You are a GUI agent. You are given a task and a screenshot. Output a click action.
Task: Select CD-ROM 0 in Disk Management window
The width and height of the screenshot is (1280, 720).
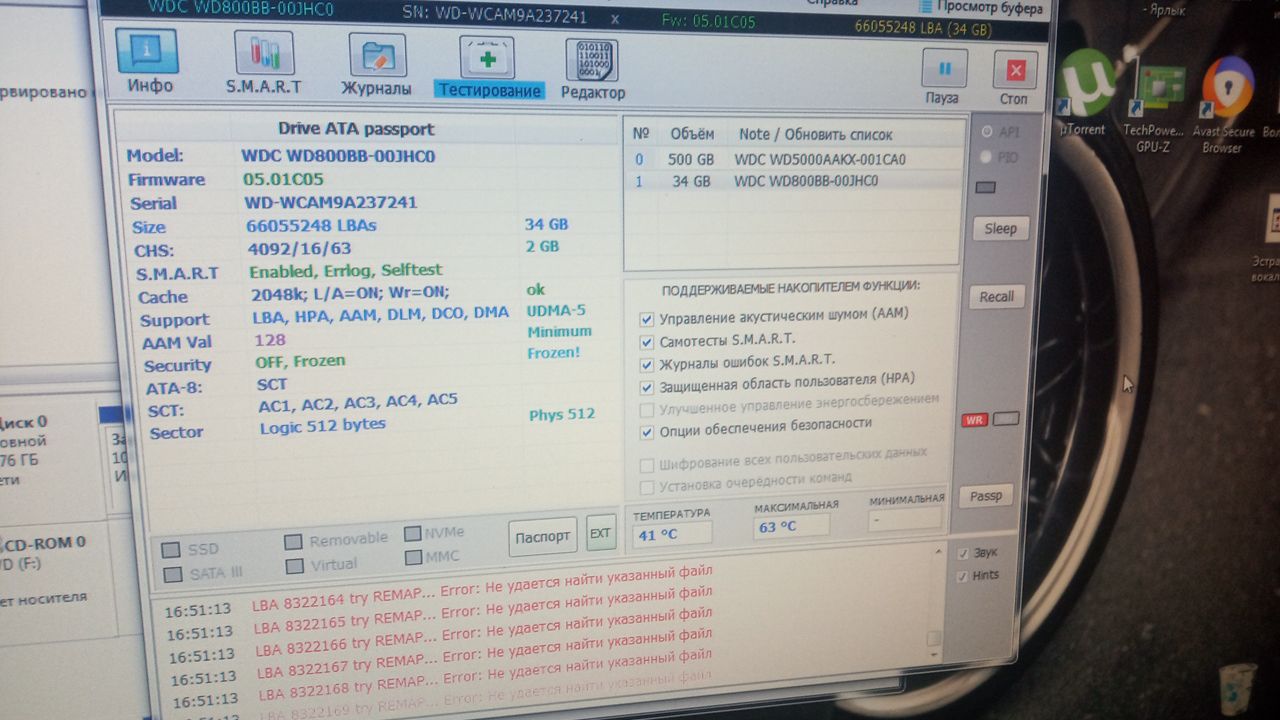[44, 543]
